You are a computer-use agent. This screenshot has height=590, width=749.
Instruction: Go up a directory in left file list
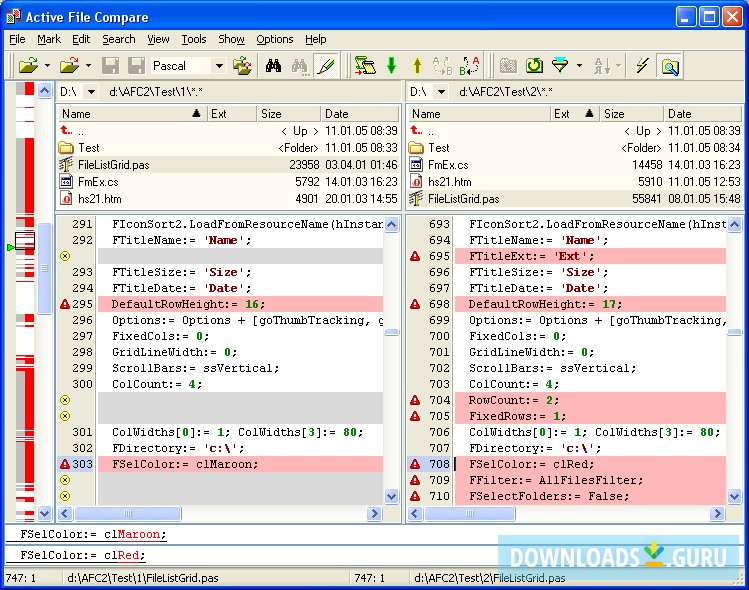[228, 131]
